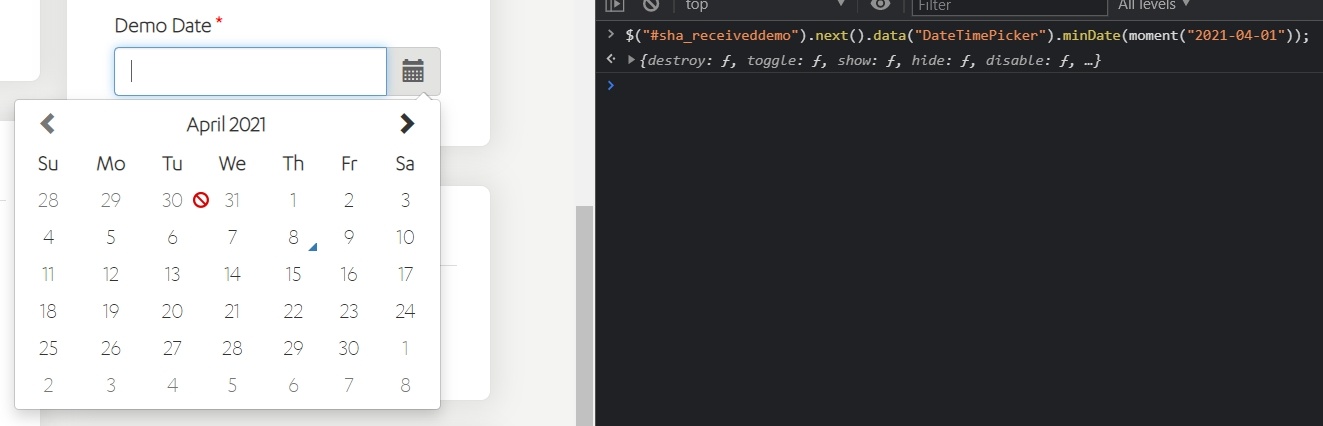
Task: Open the calendar icon beside Demo Date
Action: 413,71
